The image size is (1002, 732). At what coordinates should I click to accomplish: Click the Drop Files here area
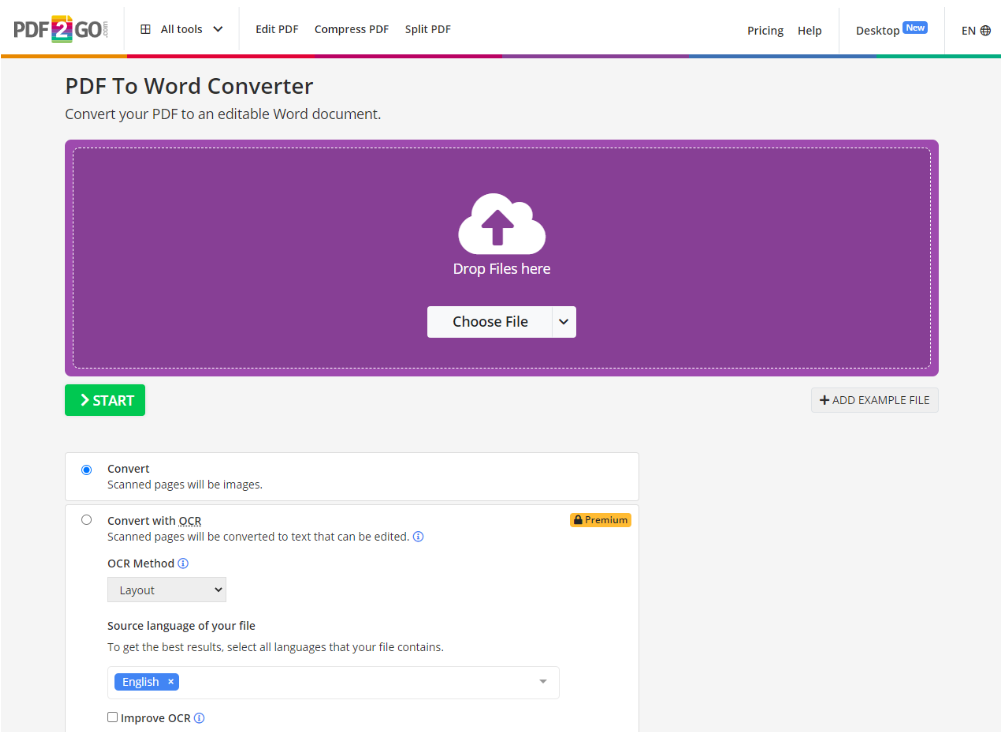[501, 268]
